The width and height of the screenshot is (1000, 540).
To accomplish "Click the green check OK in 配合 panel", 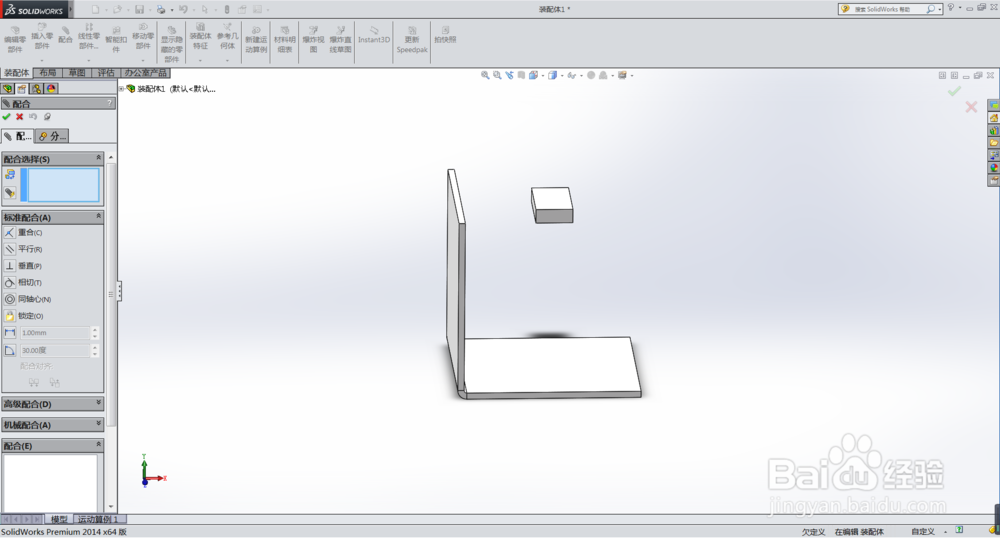I will point(6,117).
